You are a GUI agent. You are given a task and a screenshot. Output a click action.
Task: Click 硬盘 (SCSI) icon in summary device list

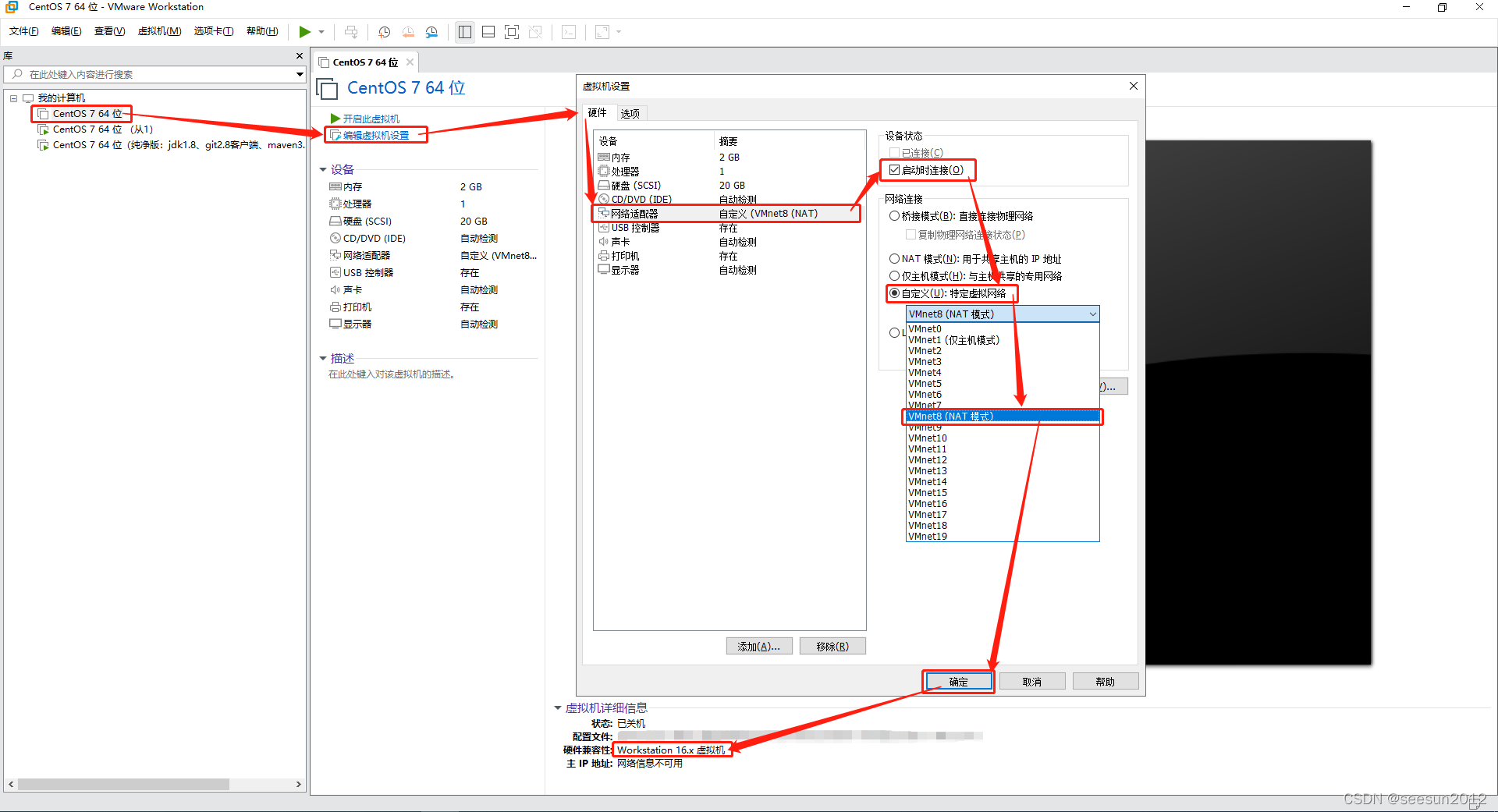[335, 221]
